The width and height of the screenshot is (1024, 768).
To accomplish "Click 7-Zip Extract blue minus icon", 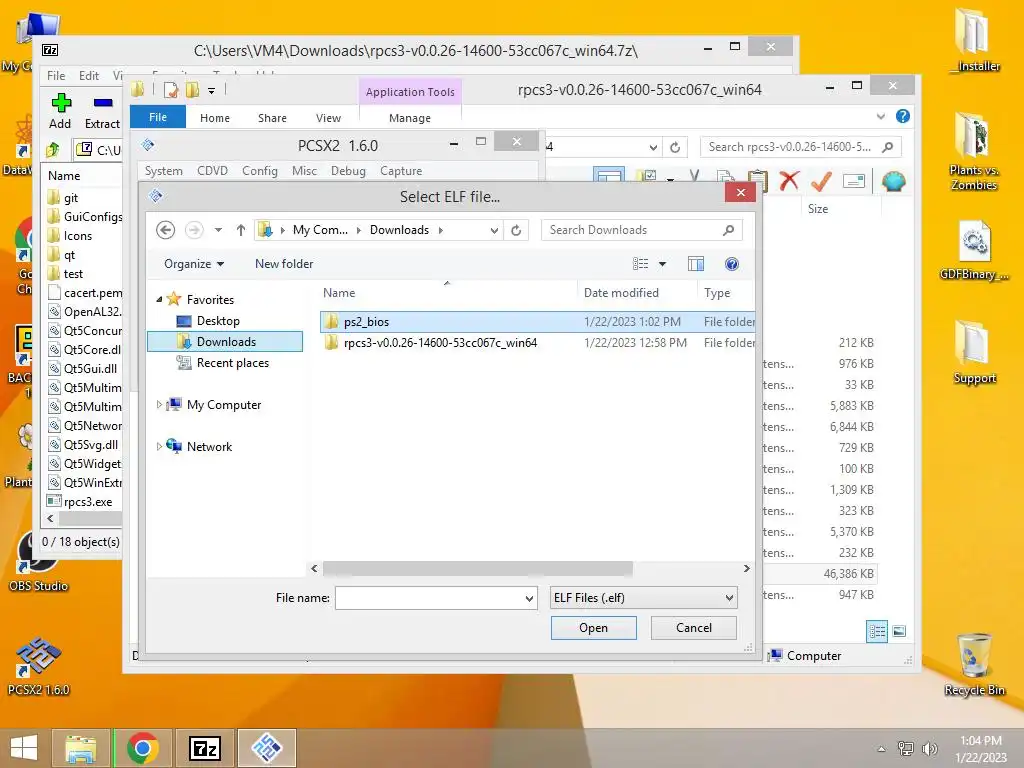I will click(x=103, y=103).
